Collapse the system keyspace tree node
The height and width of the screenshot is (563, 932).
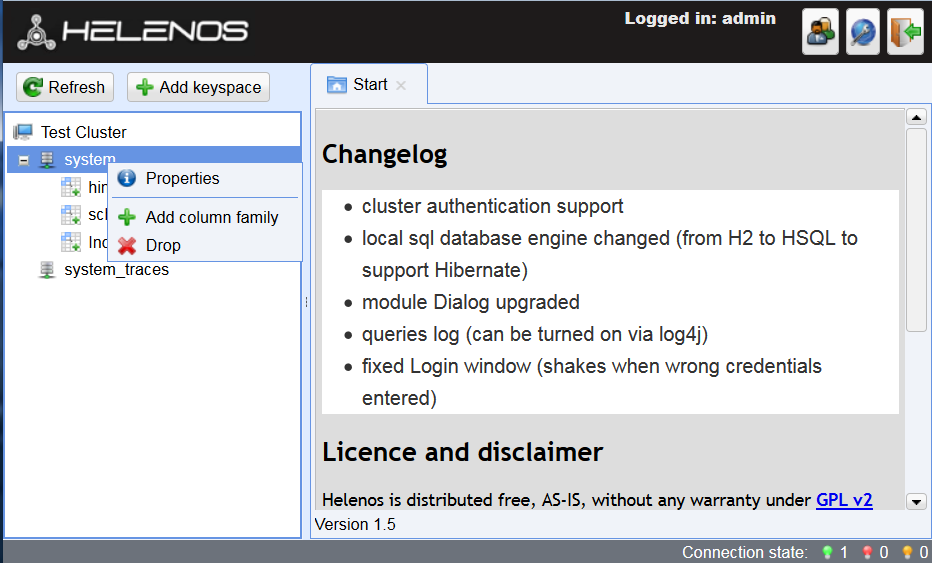(x=24, y=160)
